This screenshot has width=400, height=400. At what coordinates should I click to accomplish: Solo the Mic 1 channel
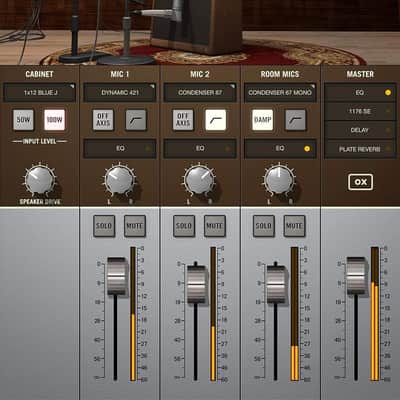click(x=104, y=226)
